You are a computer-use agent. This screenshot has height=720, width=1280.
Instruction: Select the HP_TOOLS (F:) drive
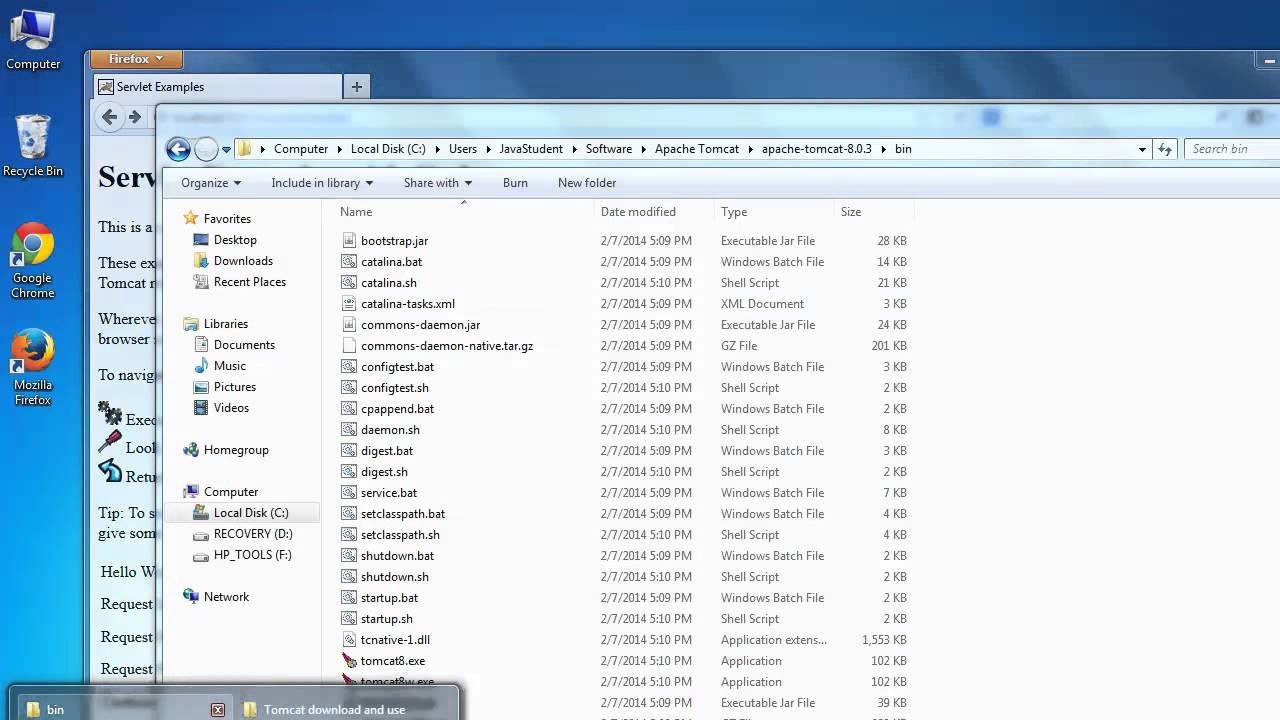tap(253, 555)
